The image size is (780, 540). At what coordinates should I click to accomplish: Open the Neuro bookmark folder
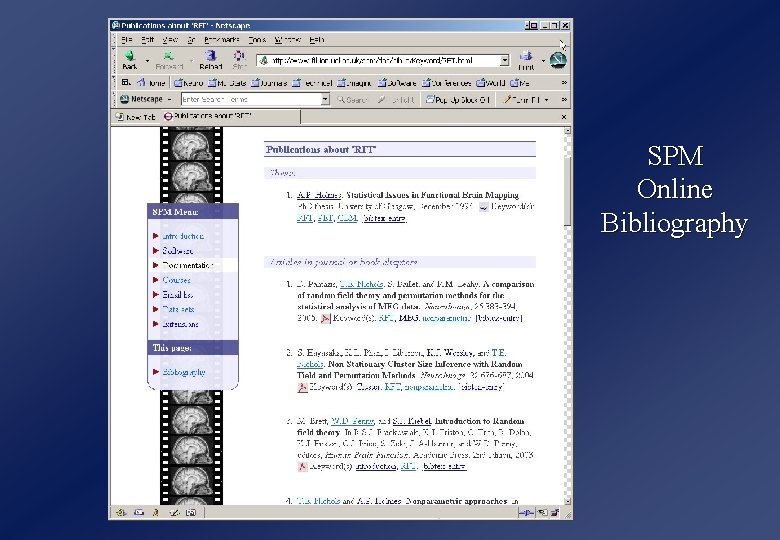pos(189,83)
